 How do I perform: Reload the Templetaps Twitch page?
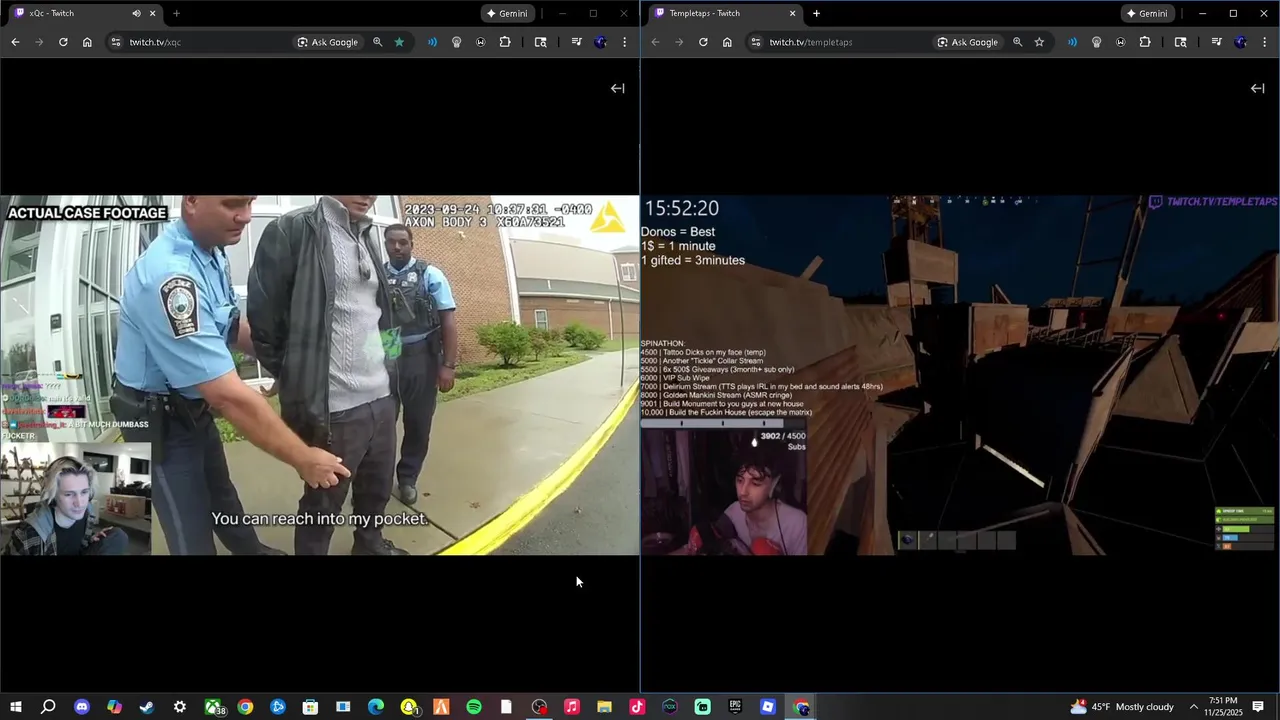(703, 42)
